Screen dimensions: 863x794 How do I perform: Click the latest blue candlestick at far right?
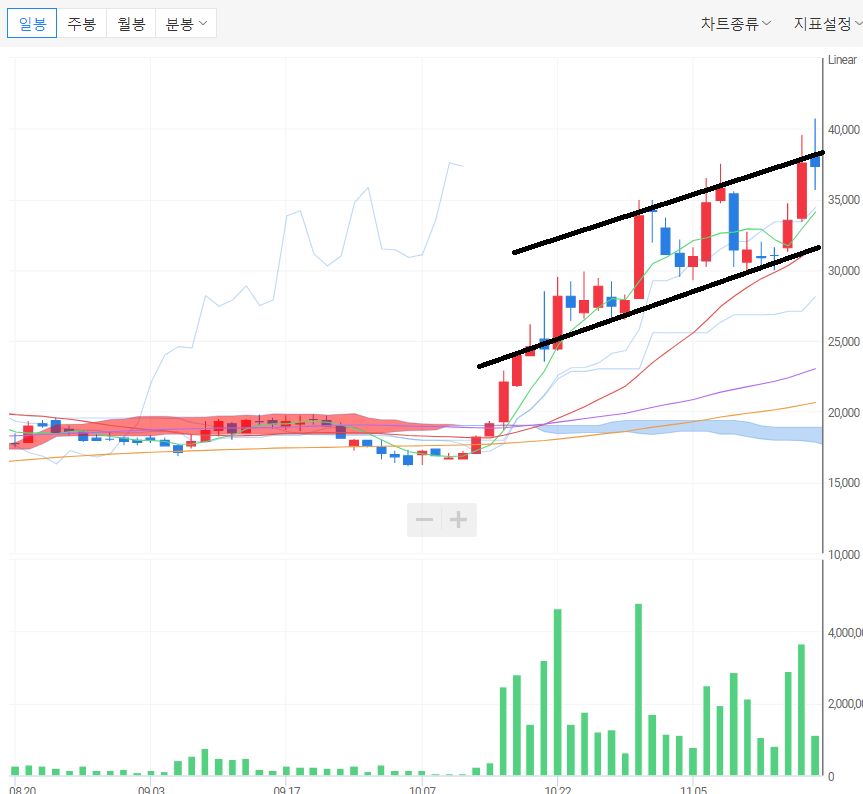pos(815,161)
